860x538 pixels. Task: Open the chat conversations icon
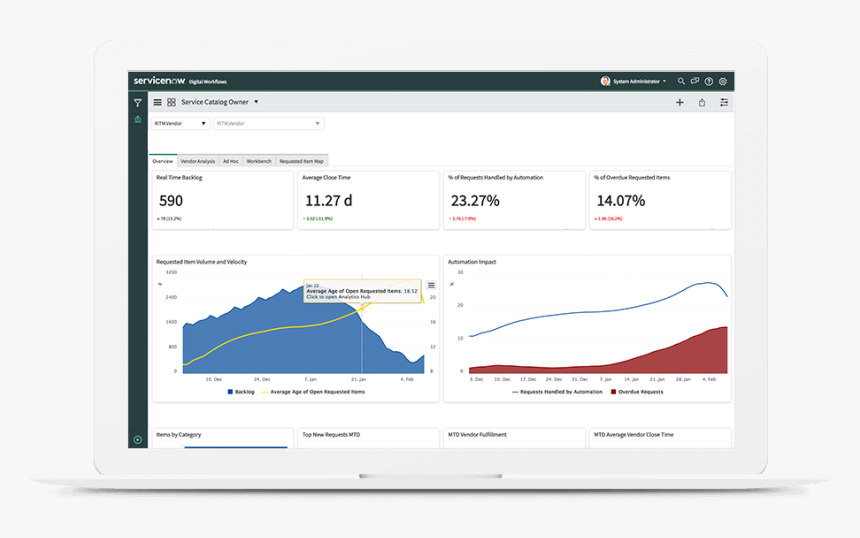(695, 81)
